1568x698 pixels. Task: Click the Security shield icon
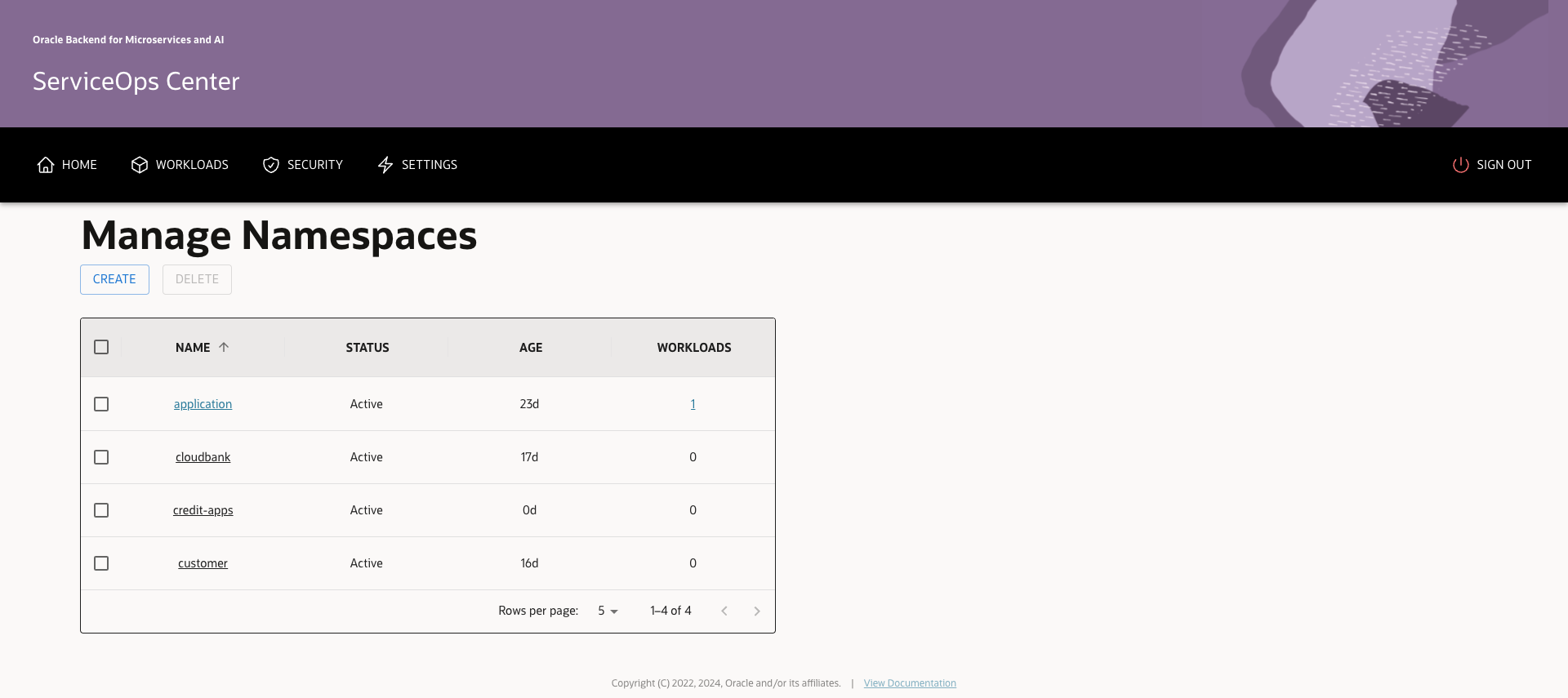tap(271, 165)
